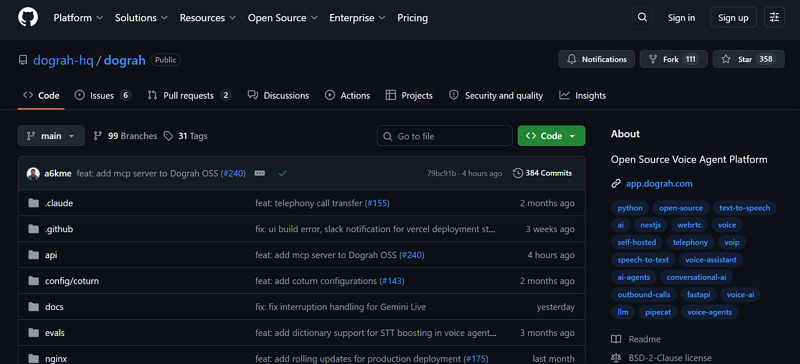The image size is (800, 364).
Task: Select the fastapi topic tag
Action: [698, 295]
